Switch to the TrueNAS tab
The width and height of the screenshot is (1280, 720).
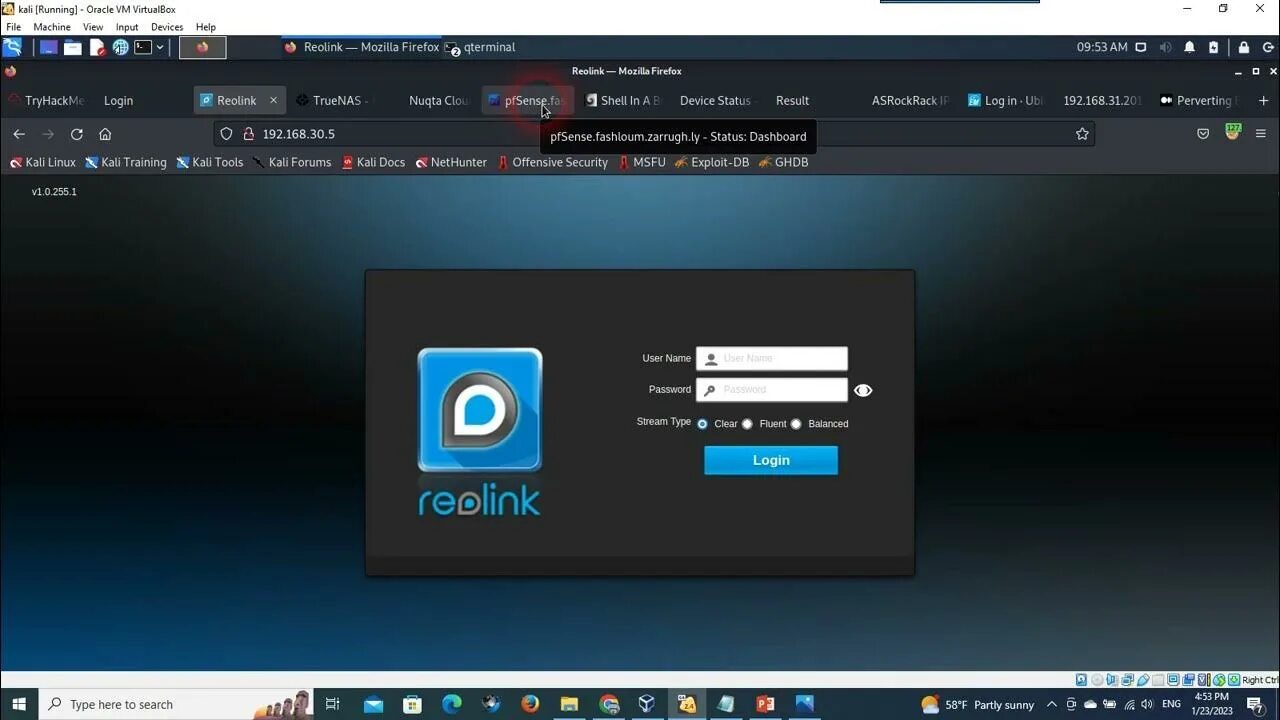pyautogui.click(x=334, y=100)
